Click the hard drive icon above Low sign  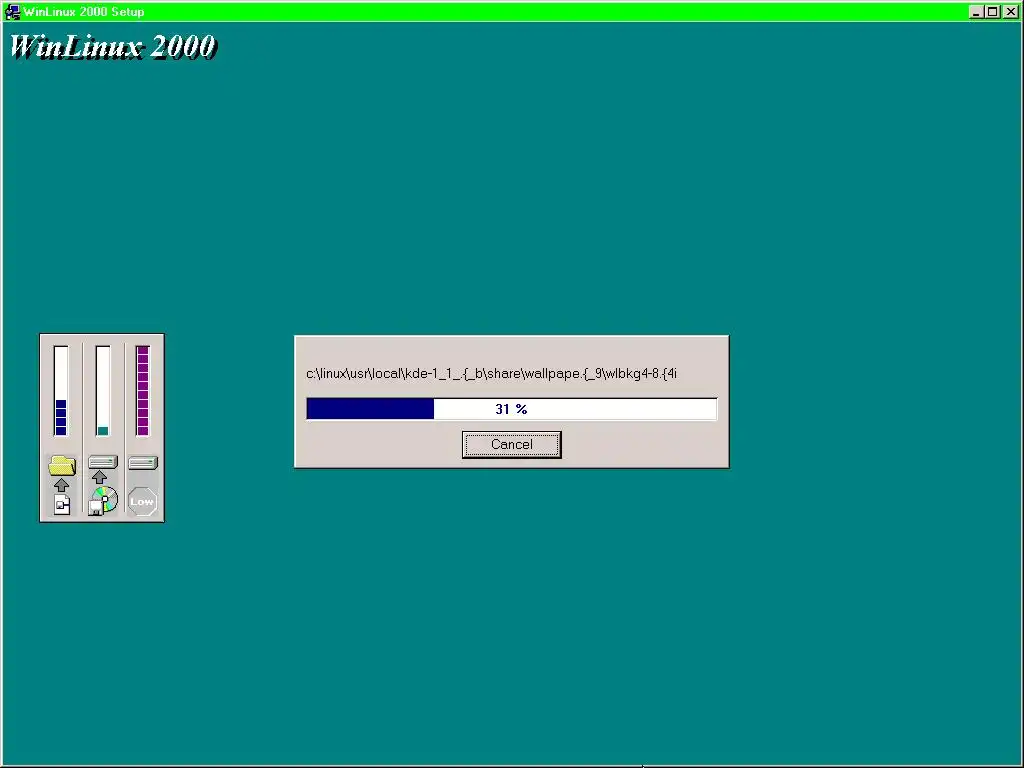coord(143,463)
